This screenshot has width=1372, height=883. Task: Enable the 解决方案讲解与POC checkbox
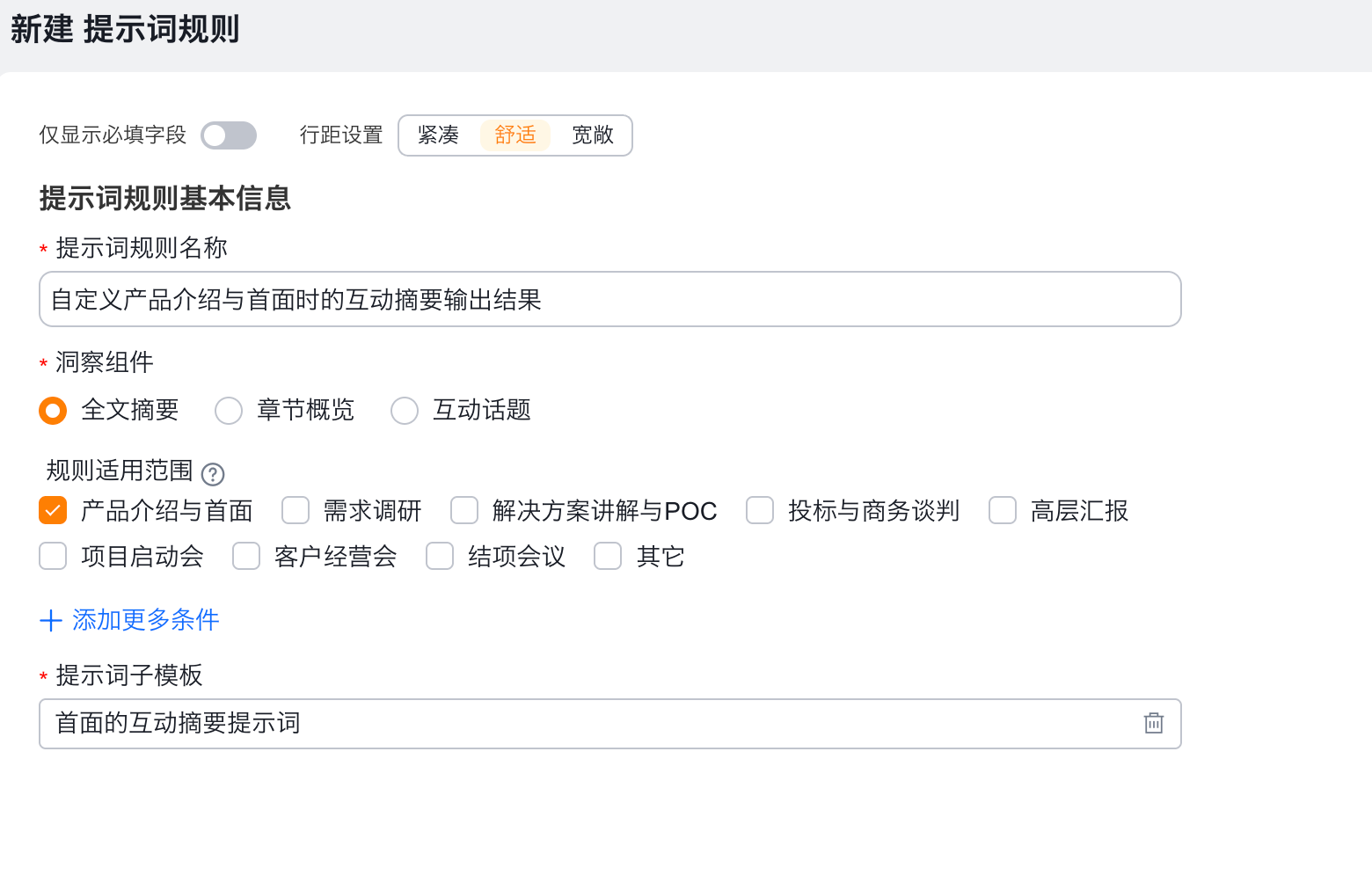(464, 511)
